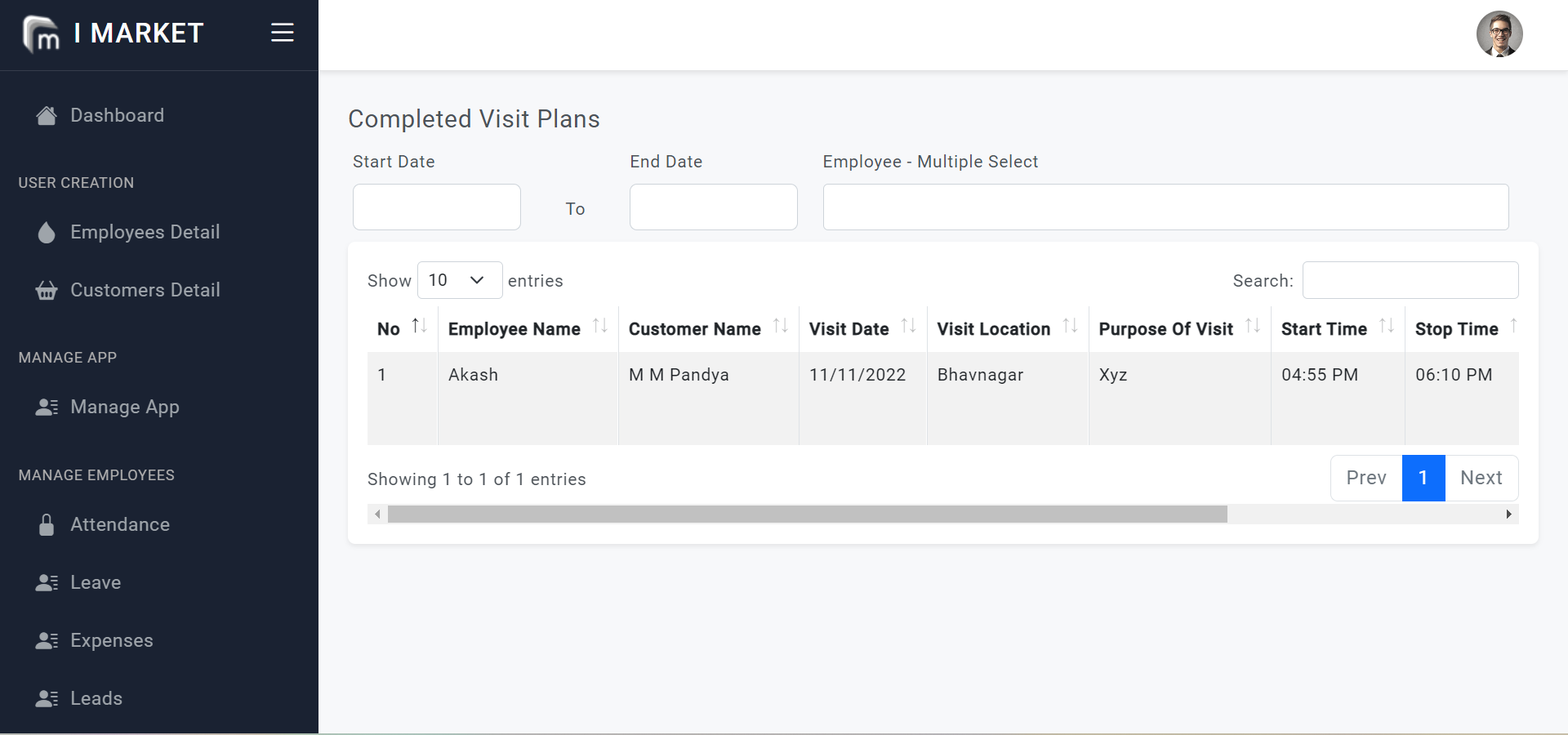Open the Manage App sidebar item
This screenshot has width=1568, height=735.
pos(125,408)
